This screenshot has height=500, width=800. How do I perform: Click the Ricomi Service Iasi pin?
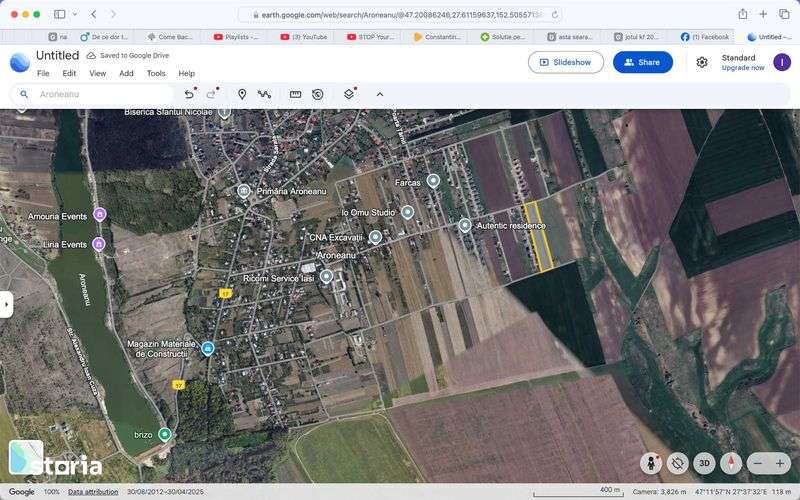(x=326, y=277)
